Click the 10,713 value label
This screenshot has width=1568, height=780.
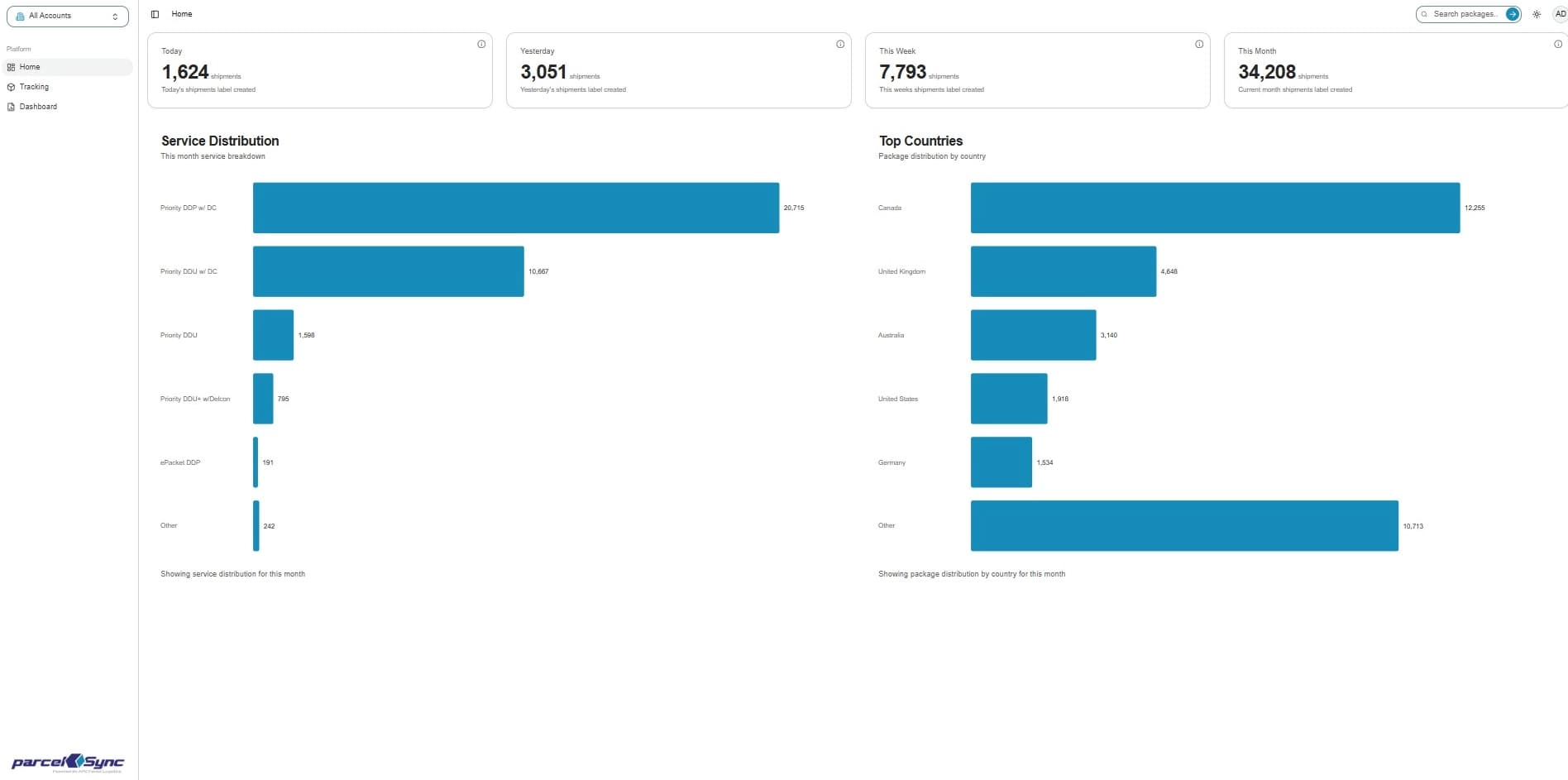click(x=1413, y=526)
